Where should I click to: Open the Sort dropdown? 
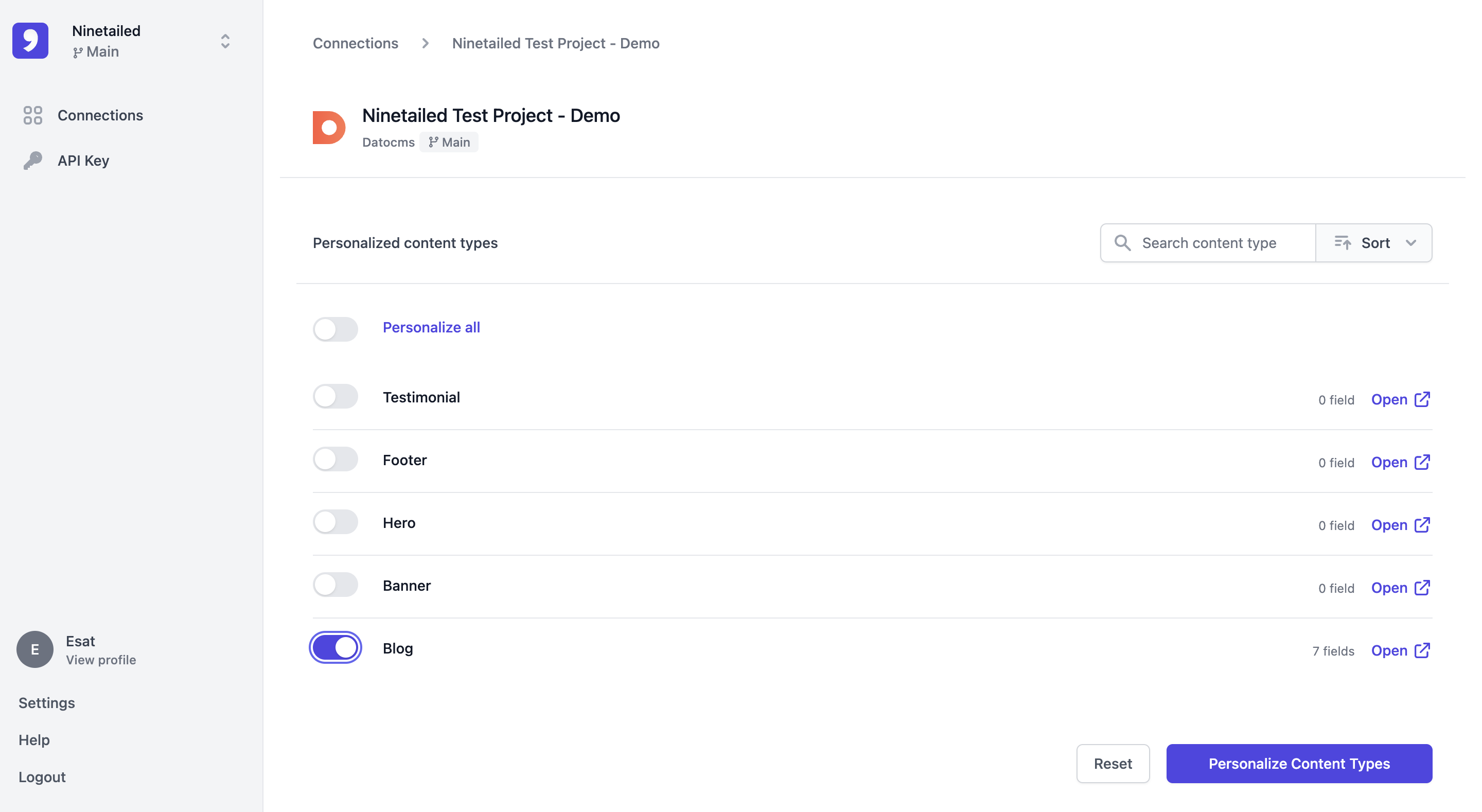[x=1374, y=243]
